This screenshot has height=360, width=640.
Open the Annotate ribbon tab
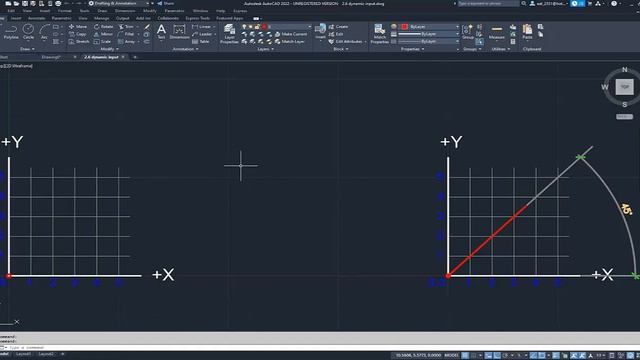(x=36, y=18)
